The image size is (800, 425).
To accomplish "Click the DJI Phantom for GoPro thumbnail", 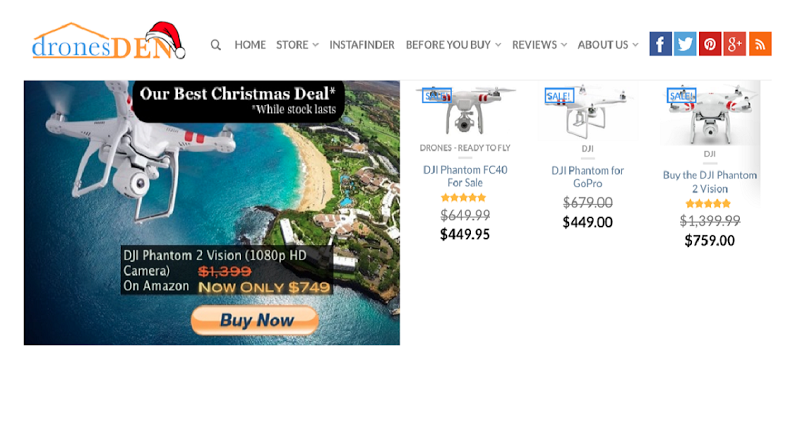I will (x=588, y=111).
